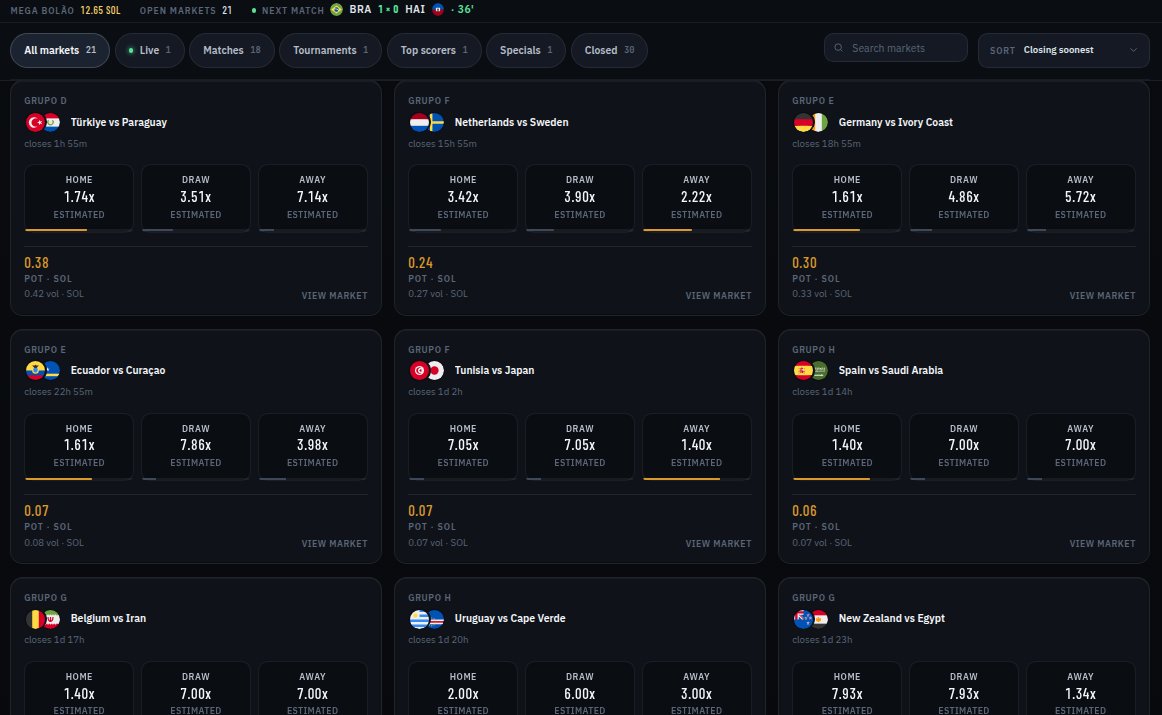Click the Belgium vs Iran flags icon
1162x715 pixels.
click(43, 619)
